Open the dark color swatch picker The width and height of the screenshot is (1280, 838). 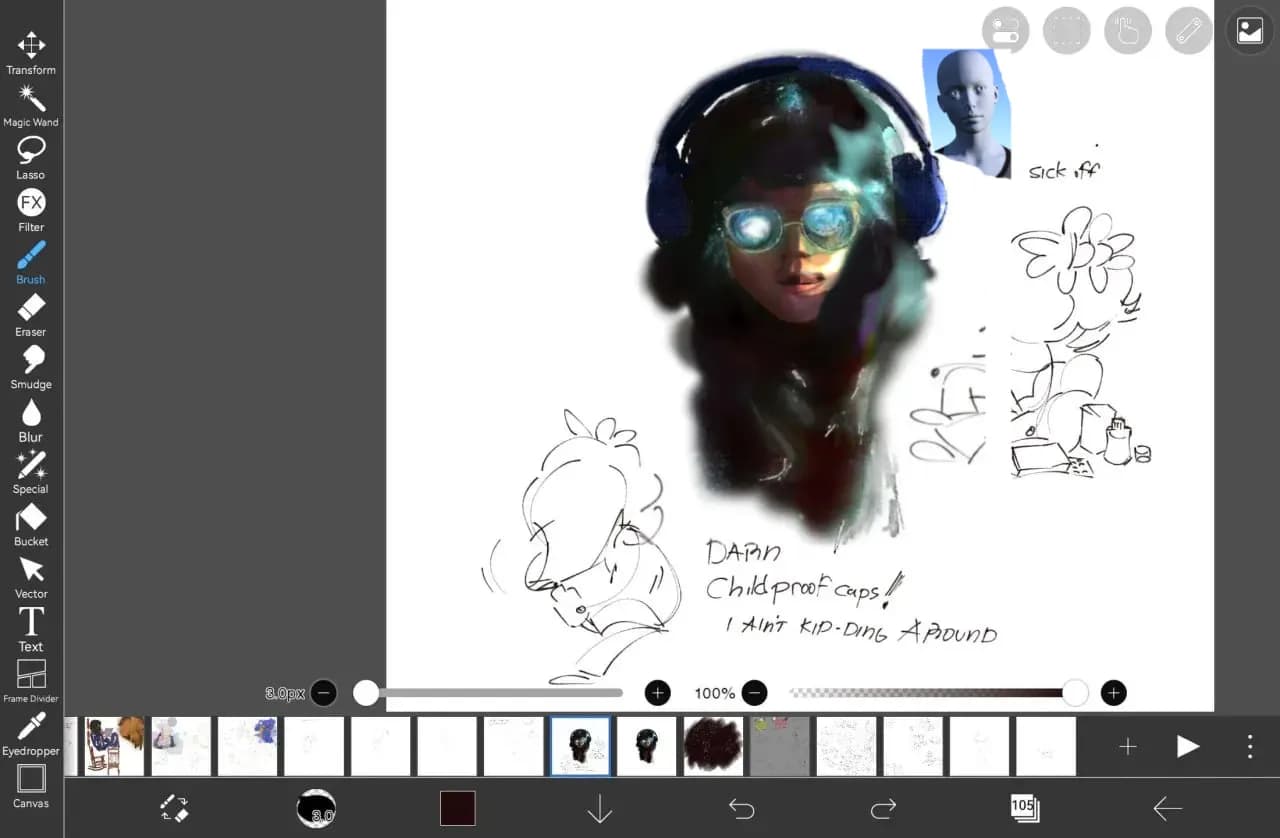point(458,808)
